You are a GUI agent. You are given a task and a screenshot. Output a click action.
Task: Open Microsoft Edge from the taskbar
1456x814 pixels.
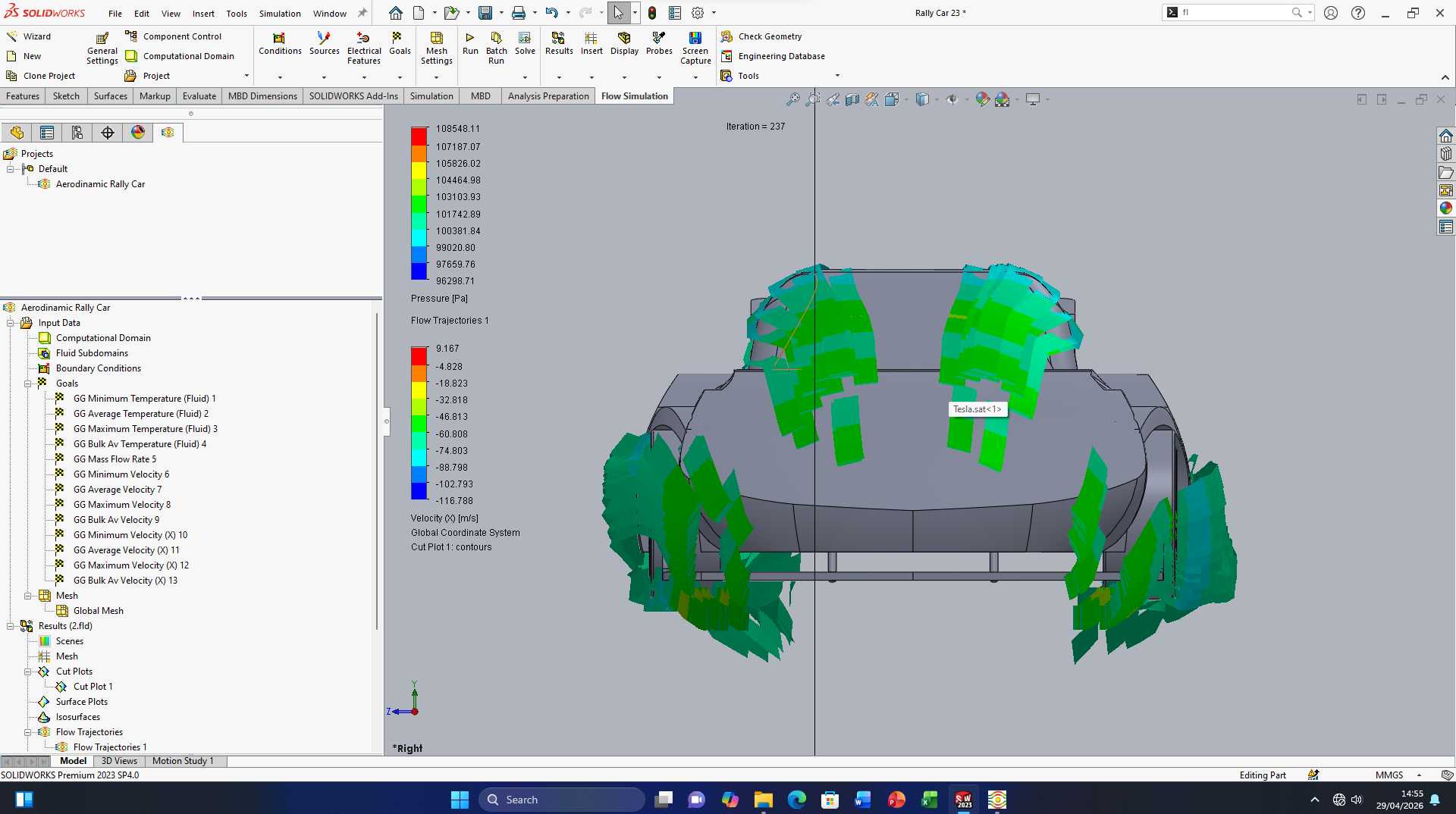tap(796, 800)
